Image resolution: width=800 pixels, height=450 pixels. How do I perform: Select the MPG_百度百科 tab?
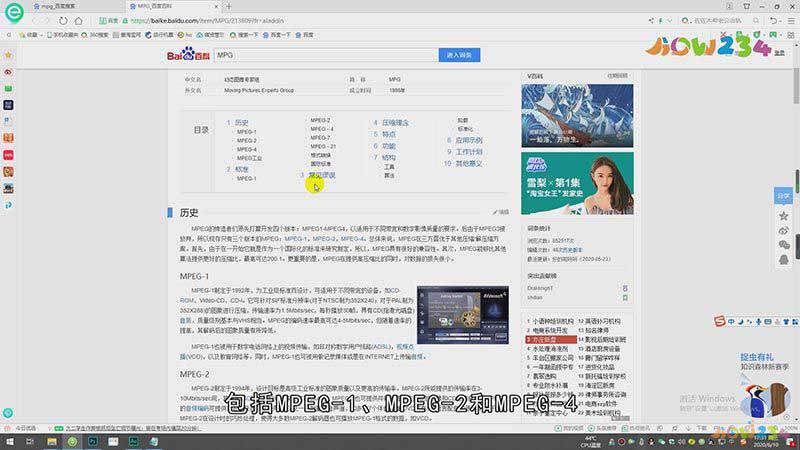tap(171, 7)
